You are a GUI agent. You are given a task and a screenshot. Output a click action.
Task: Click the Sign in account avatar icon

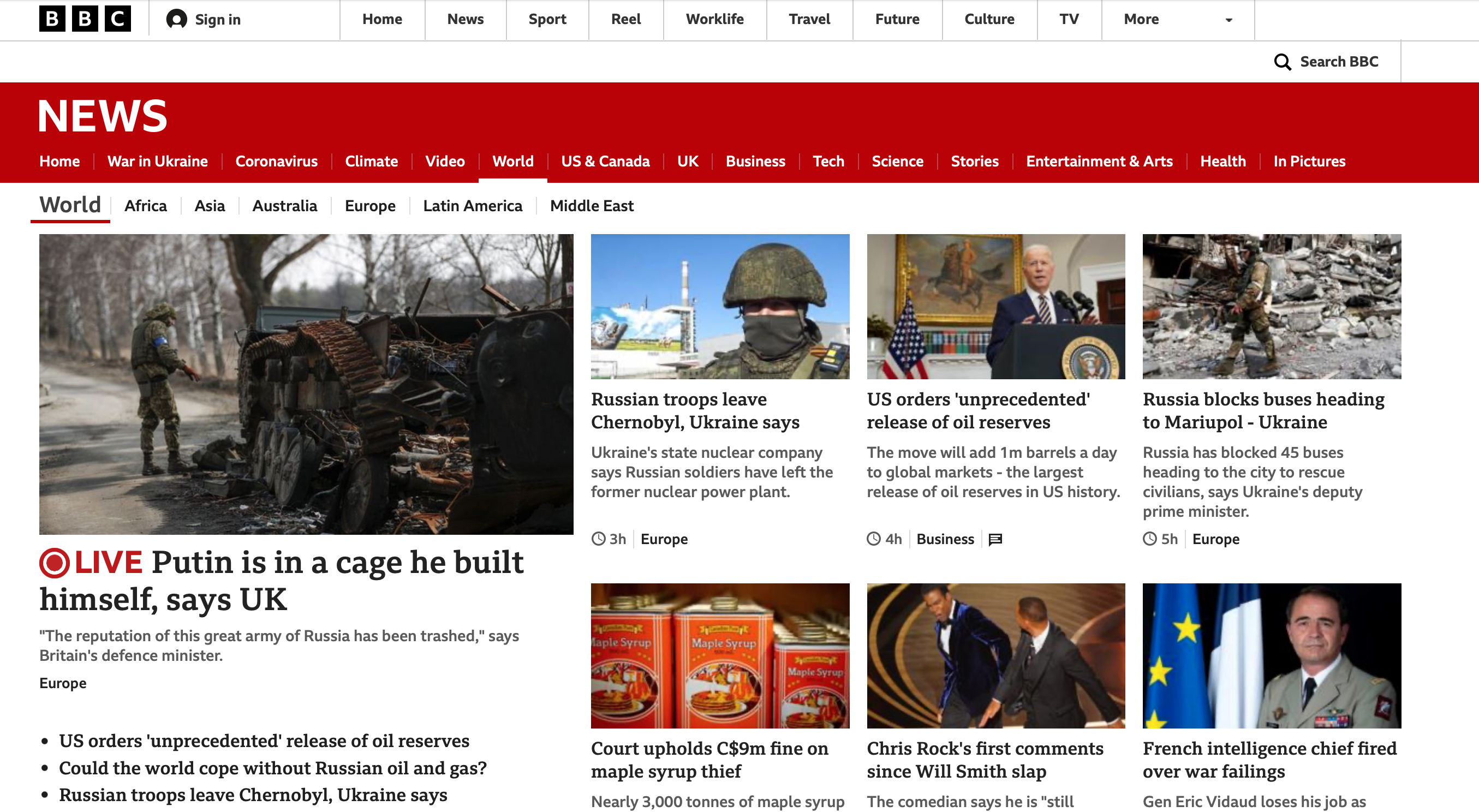(176, 19)
